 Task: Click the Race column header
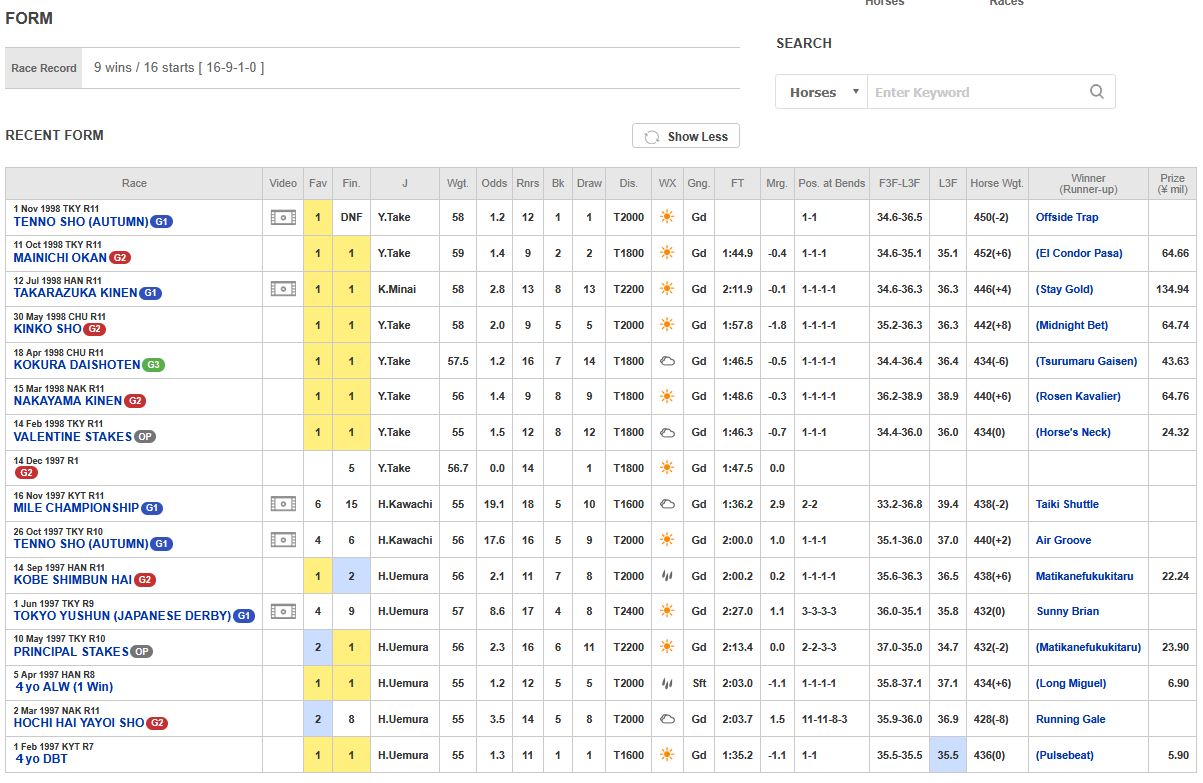[134, 183]
